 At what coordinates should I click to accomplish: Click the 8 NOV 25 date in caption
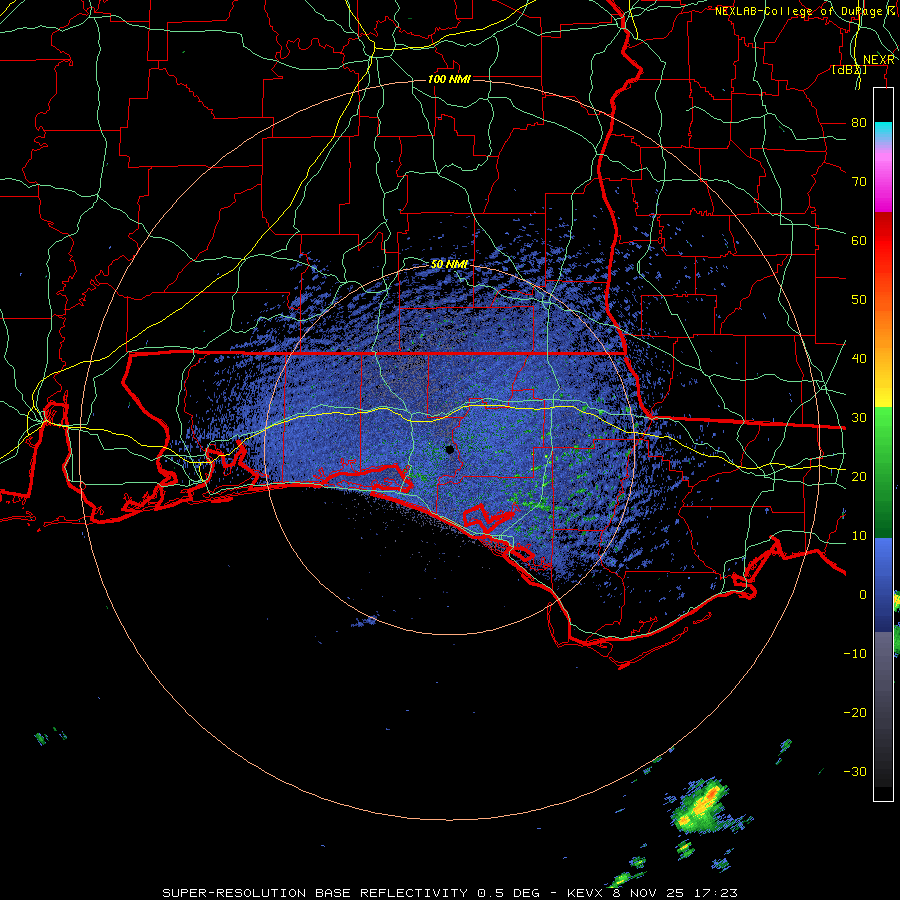(x=649, y=893)
